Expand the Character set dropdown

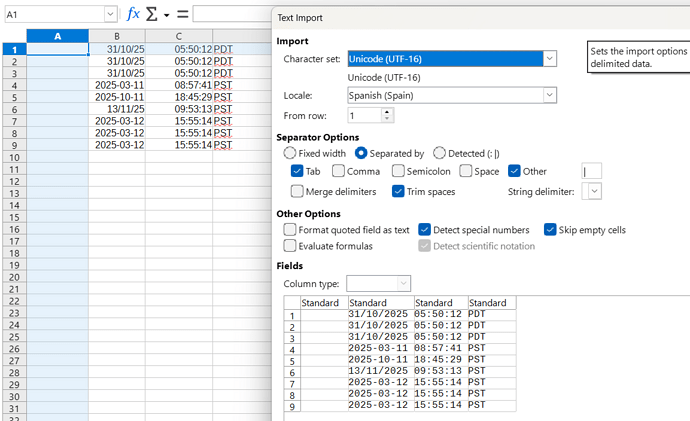pyautogui.click(x=549, y=59)
